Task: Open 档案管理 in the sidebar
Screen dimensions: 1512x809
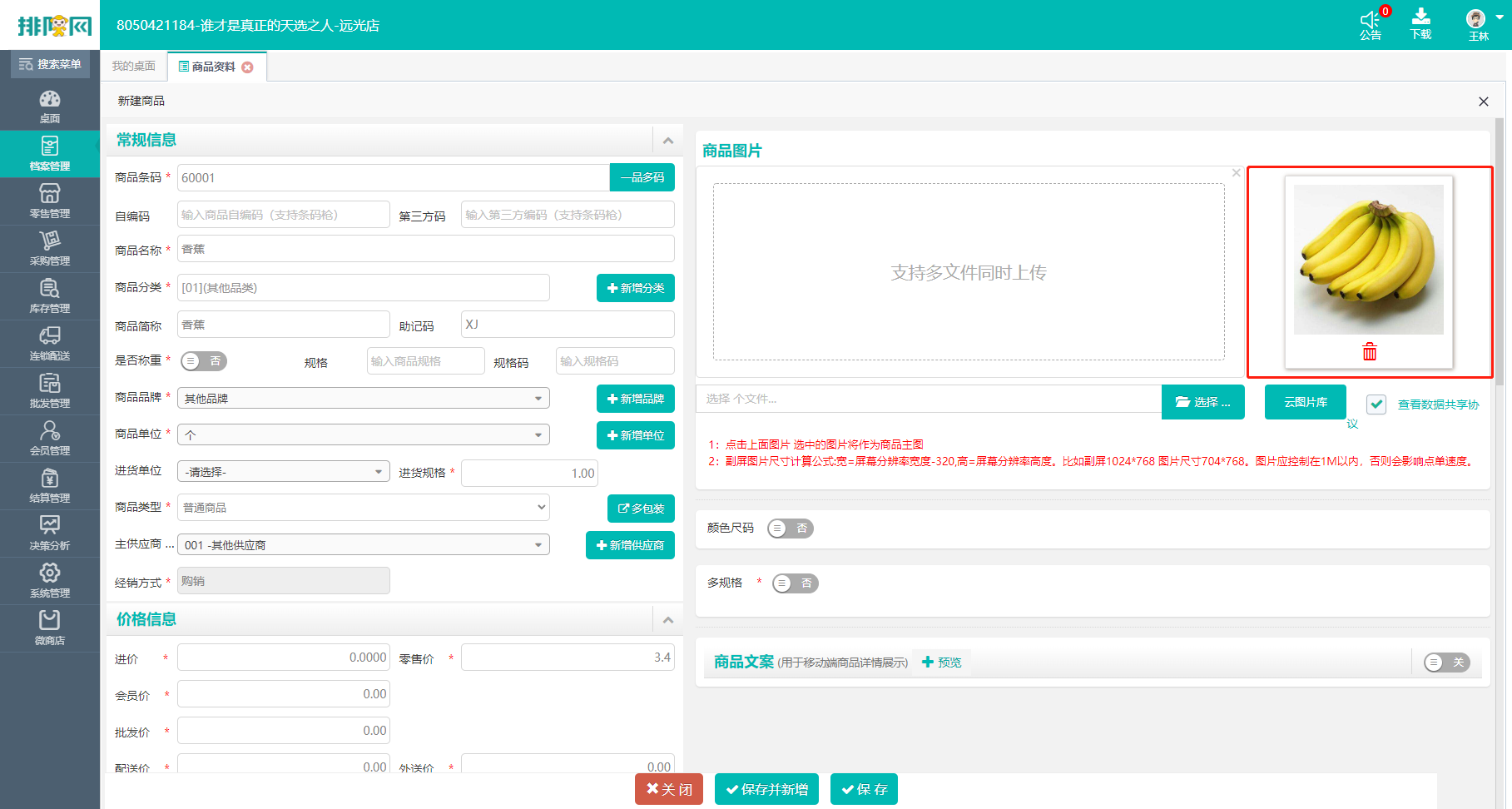Action: 50,154
